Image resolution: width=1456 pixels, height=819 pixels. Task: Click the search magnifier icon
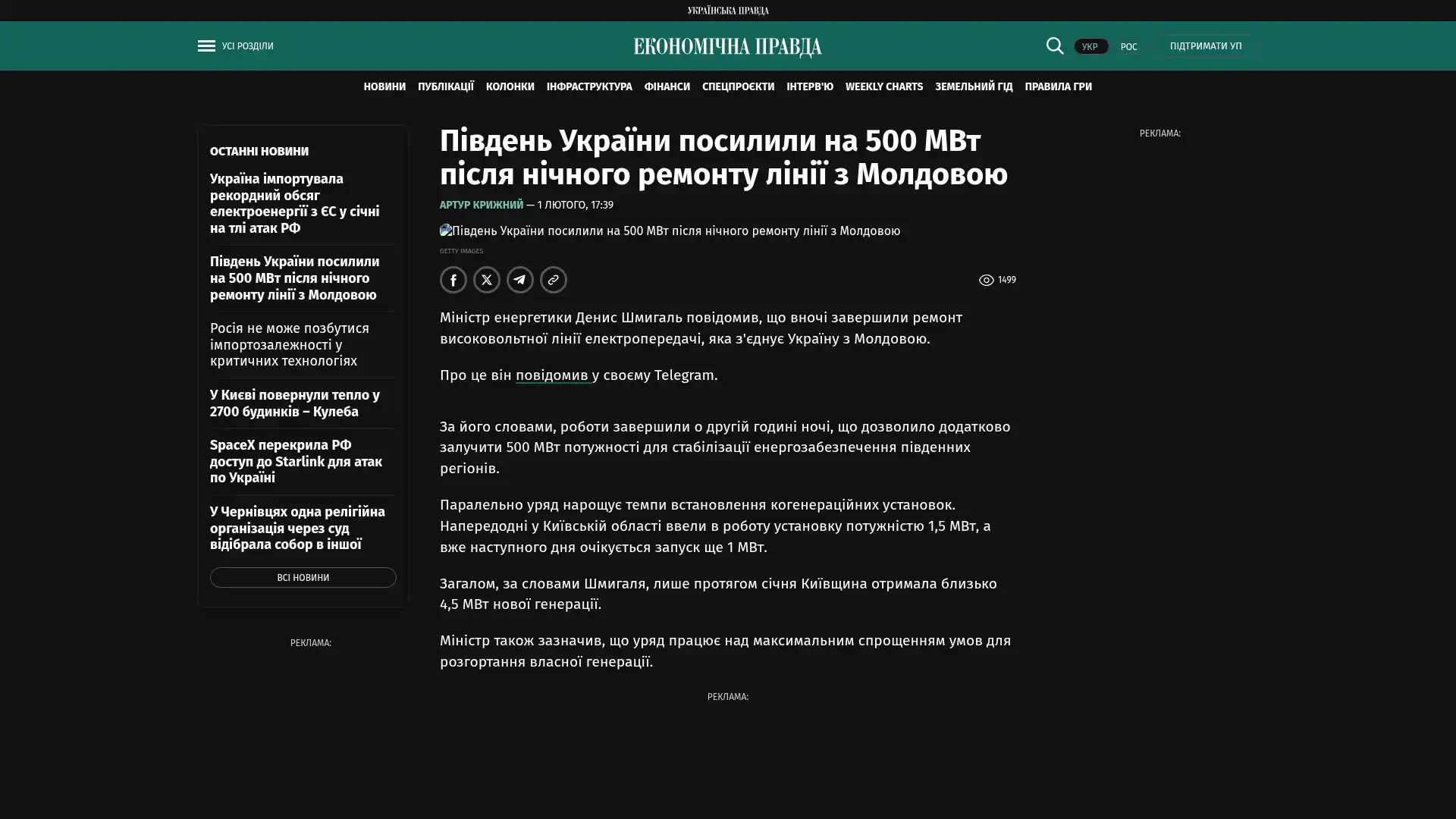click(1054, 45)
